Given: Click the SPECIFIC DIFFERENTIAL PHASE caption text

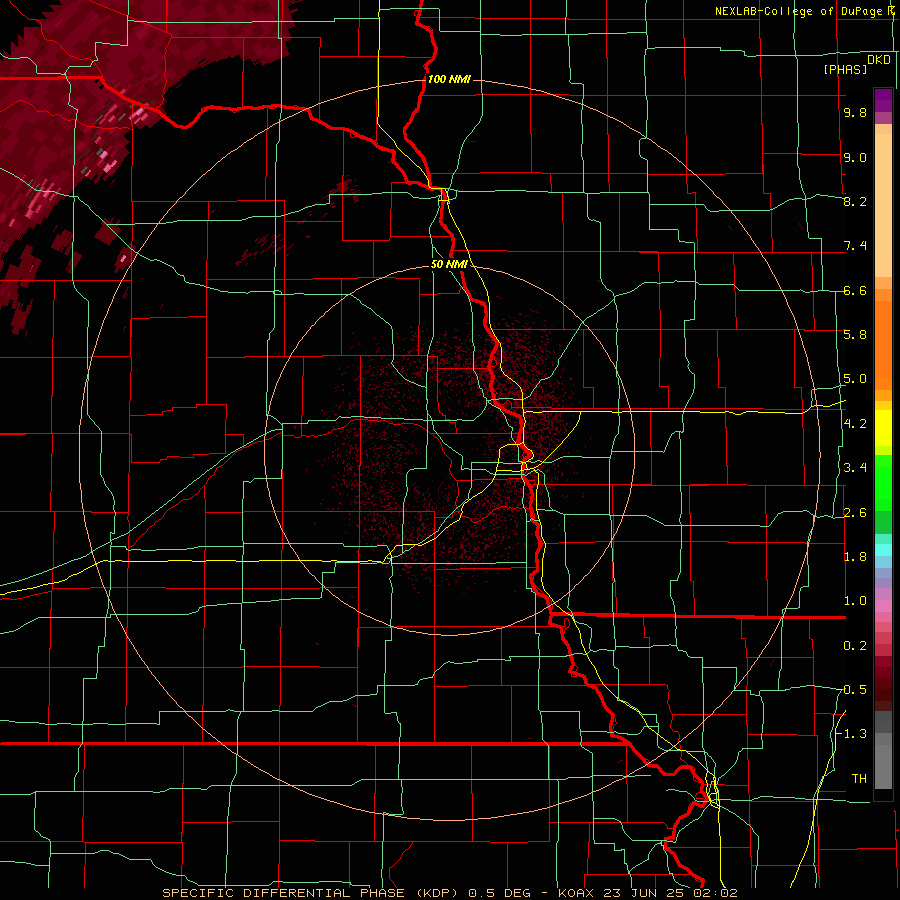Looking at the screenshot, I should point(283,893).
